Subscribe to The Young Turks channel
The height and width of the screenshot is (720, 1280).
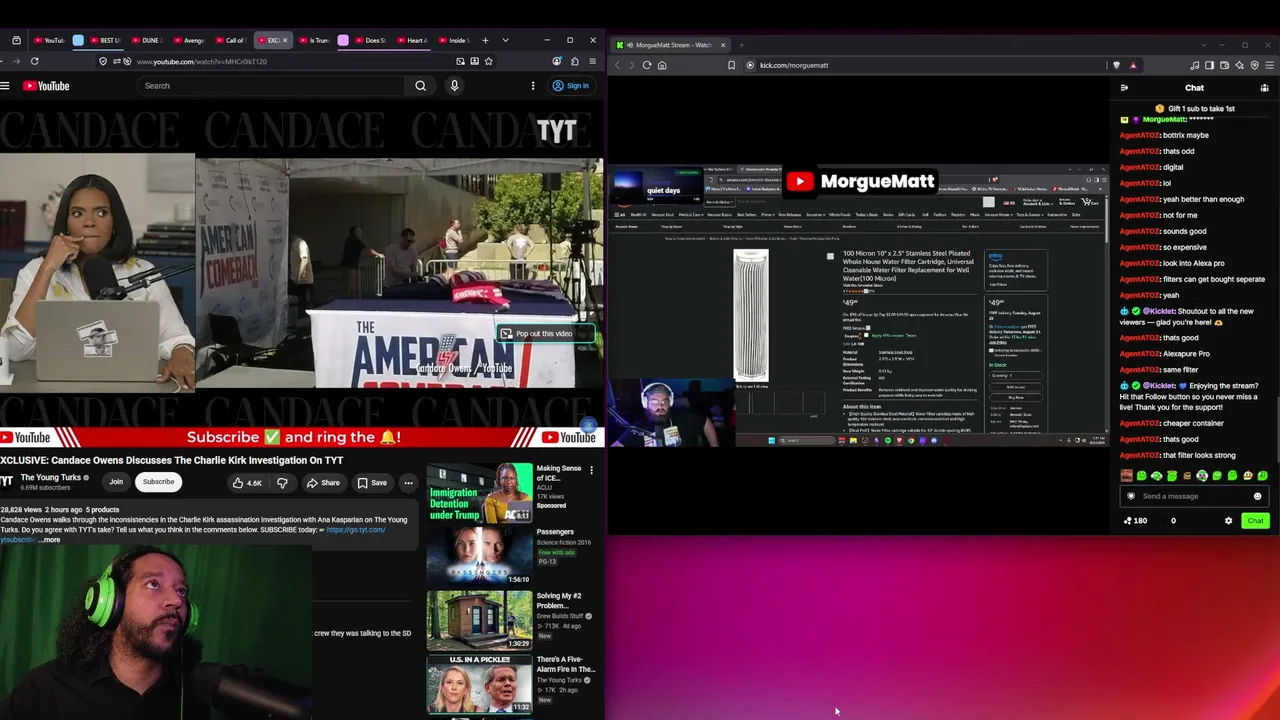click(x=158, y=482)
